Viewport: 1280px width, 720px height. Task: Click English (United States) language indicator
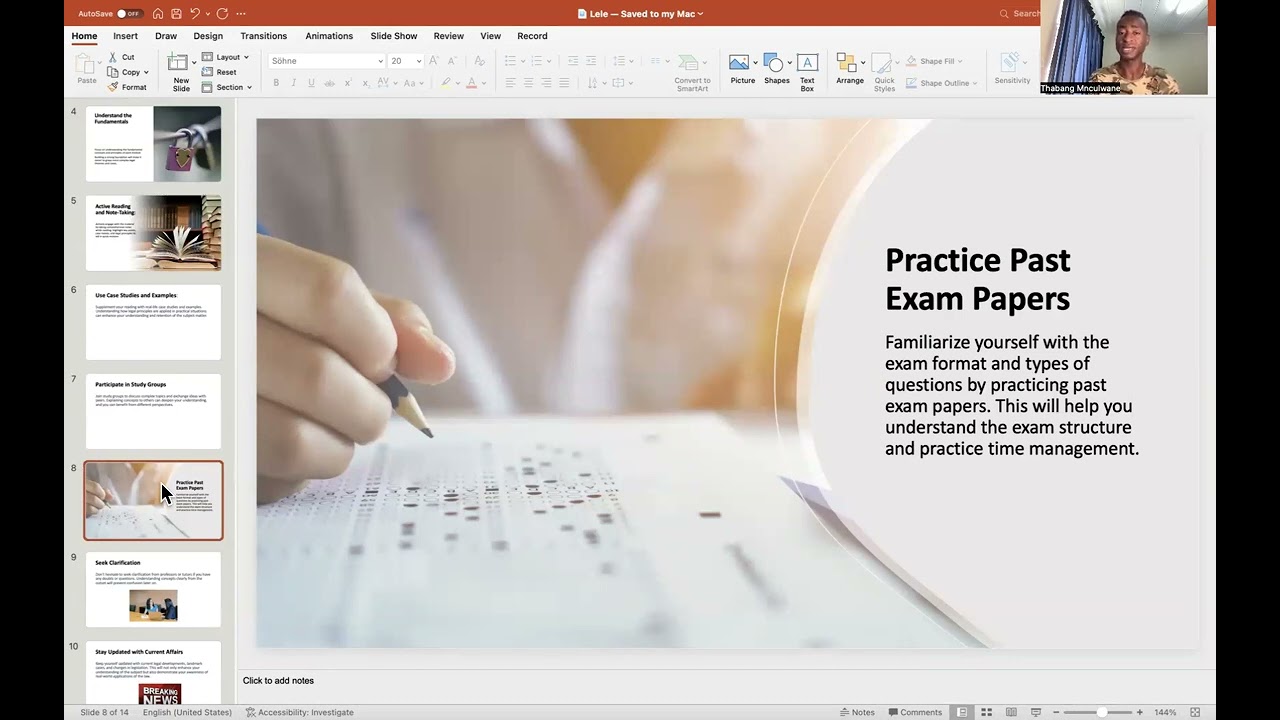pos(187,712)
